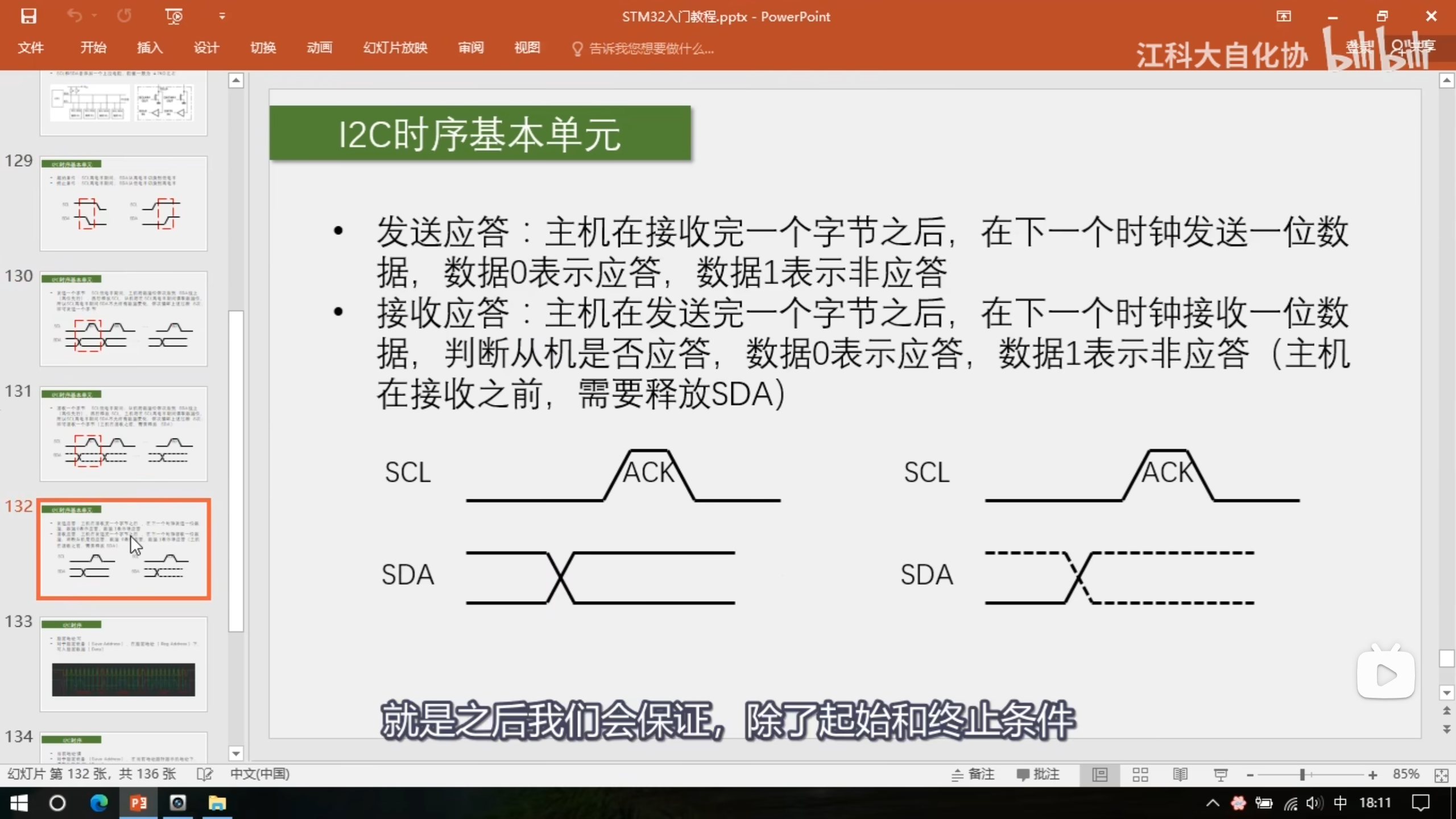Select slide 133 thumbnail

pos(123,664)
